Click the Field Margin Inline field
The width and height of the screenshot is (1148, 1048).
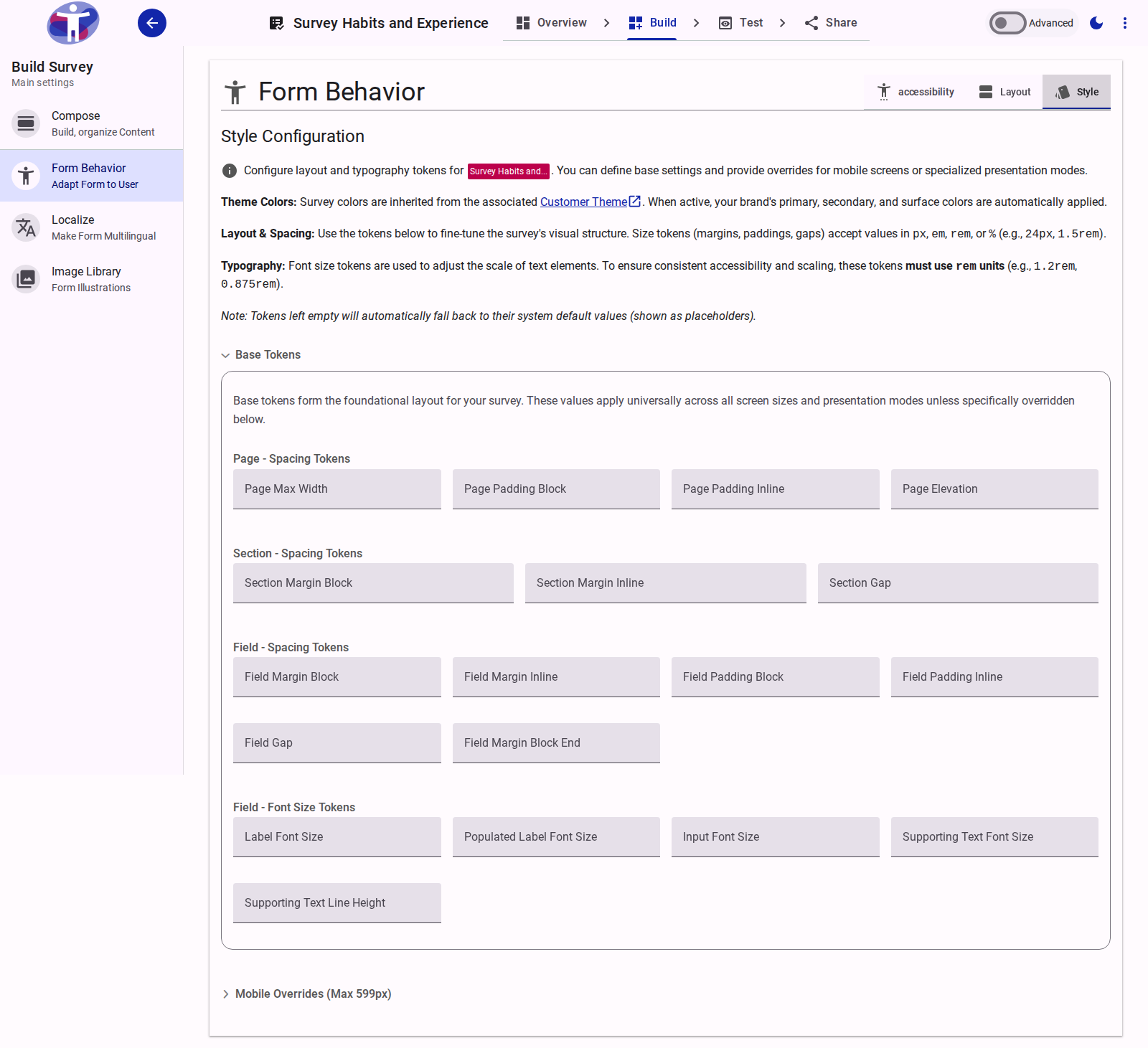[556, 677]
